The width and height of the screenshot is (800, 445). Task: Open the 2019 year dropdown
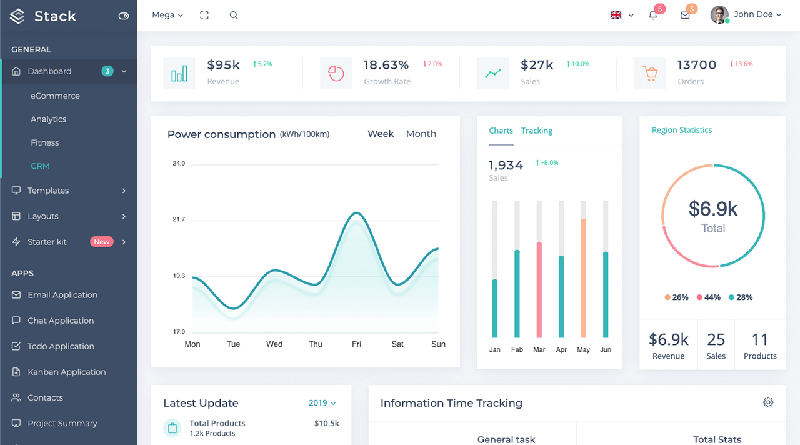(x=322, y=403)
